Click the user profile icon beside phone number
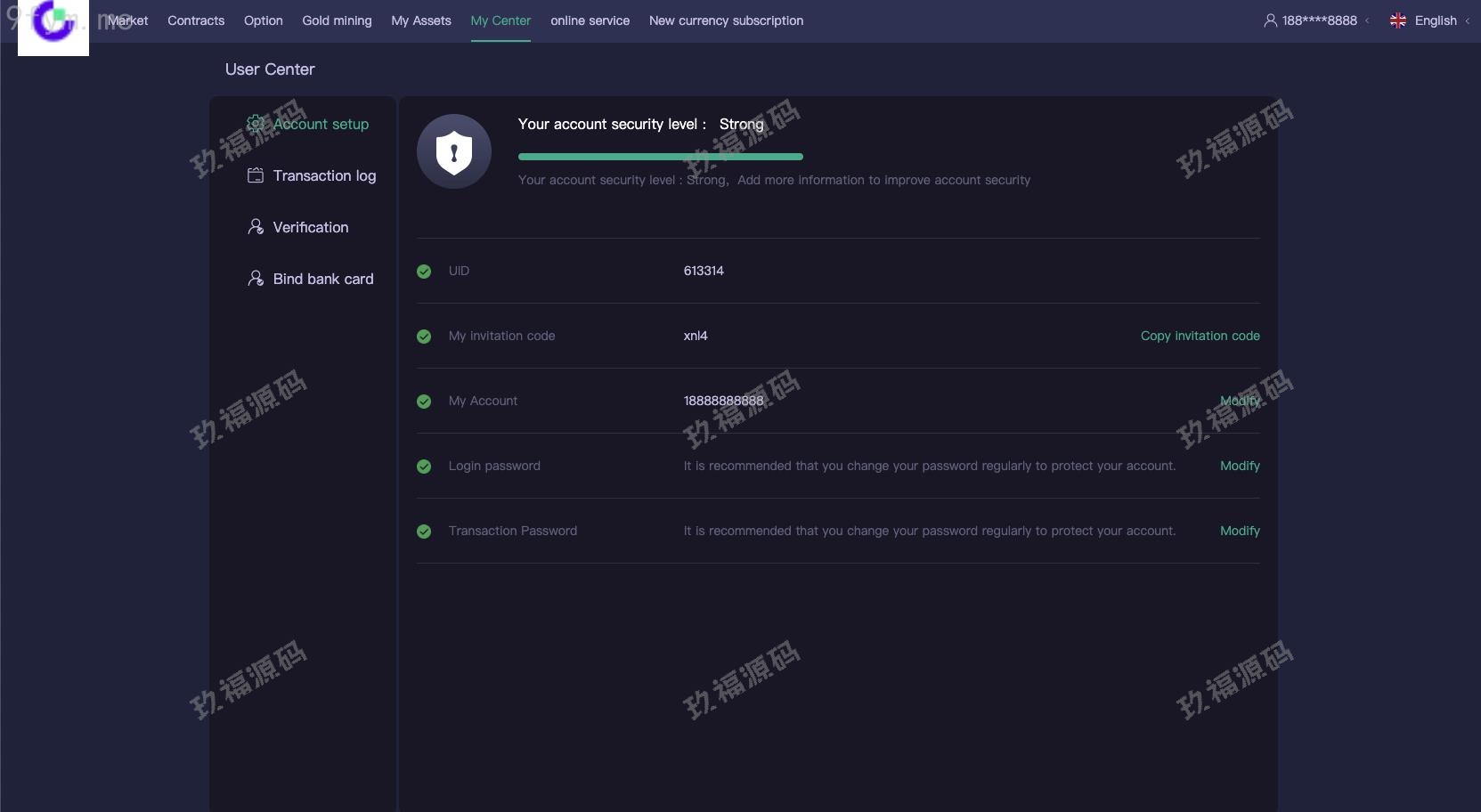The height and width of the screenshot is (812, 1481). coord(1270,20)
